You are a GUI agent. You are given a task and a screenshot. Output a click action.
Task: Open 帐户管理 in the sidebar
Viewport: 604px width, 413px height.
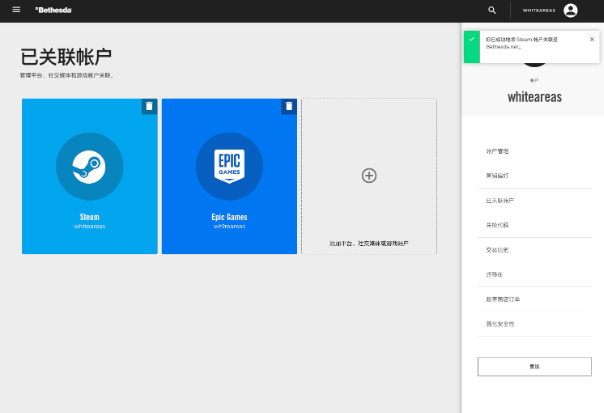coord(534,151)
